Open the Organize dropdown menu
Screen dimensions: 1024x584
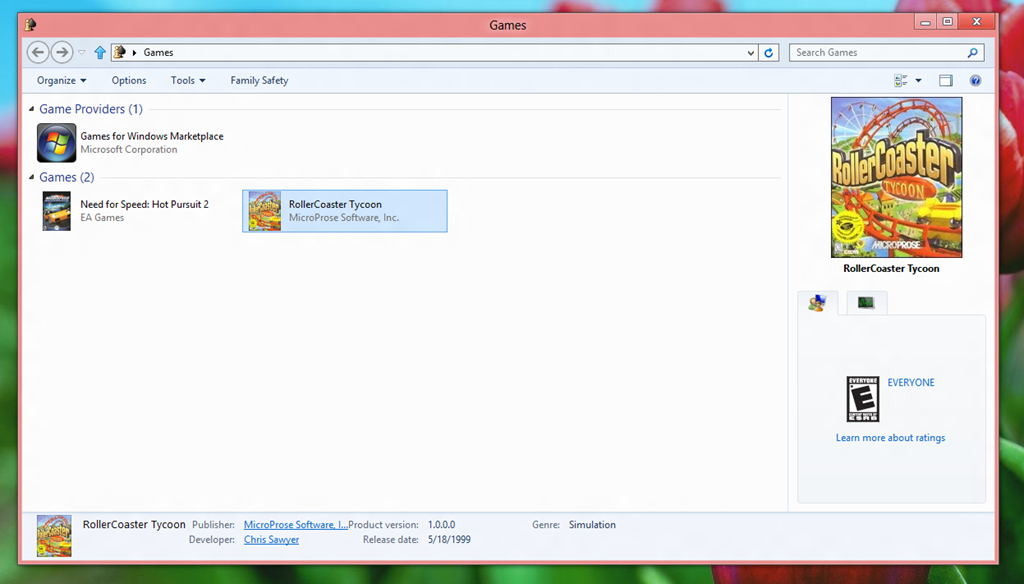point(61,80)
